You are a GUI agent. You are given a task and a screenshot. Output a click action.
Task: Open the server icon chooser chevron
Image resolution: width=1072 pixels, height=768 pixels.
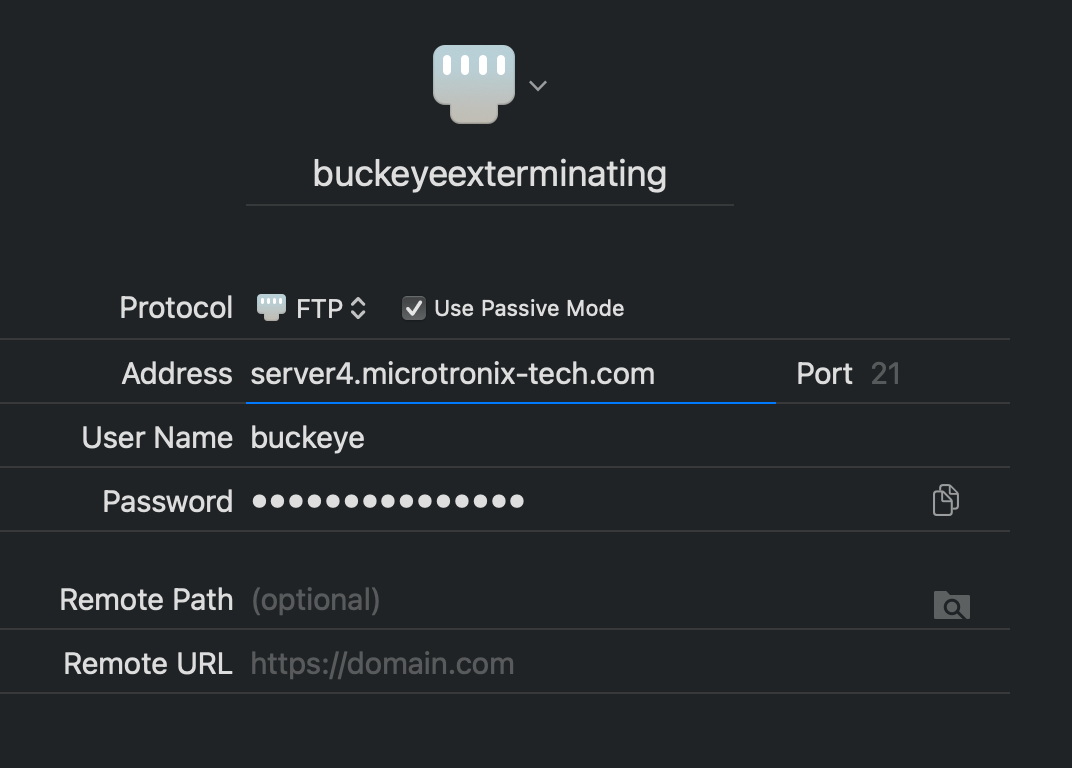point(538,86)
